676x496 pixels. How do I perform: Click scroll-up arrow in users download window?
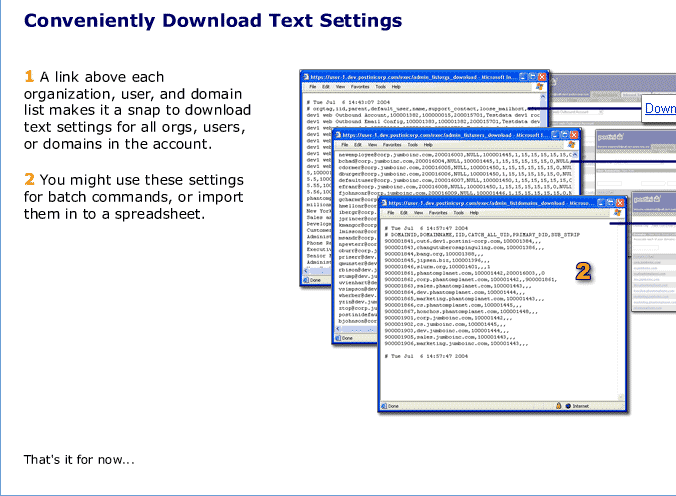575,154
